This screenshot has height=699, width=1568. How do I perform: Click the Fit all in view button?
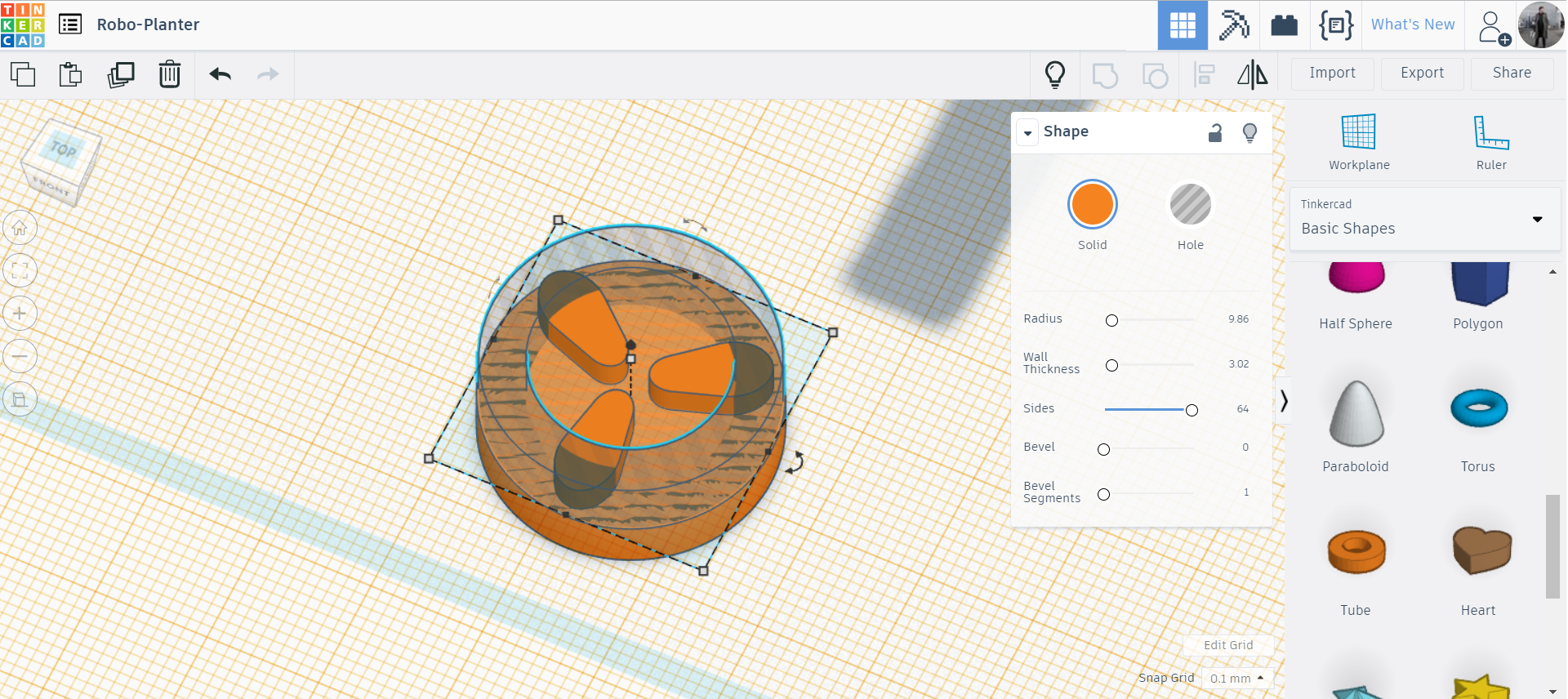pos(20,270)
